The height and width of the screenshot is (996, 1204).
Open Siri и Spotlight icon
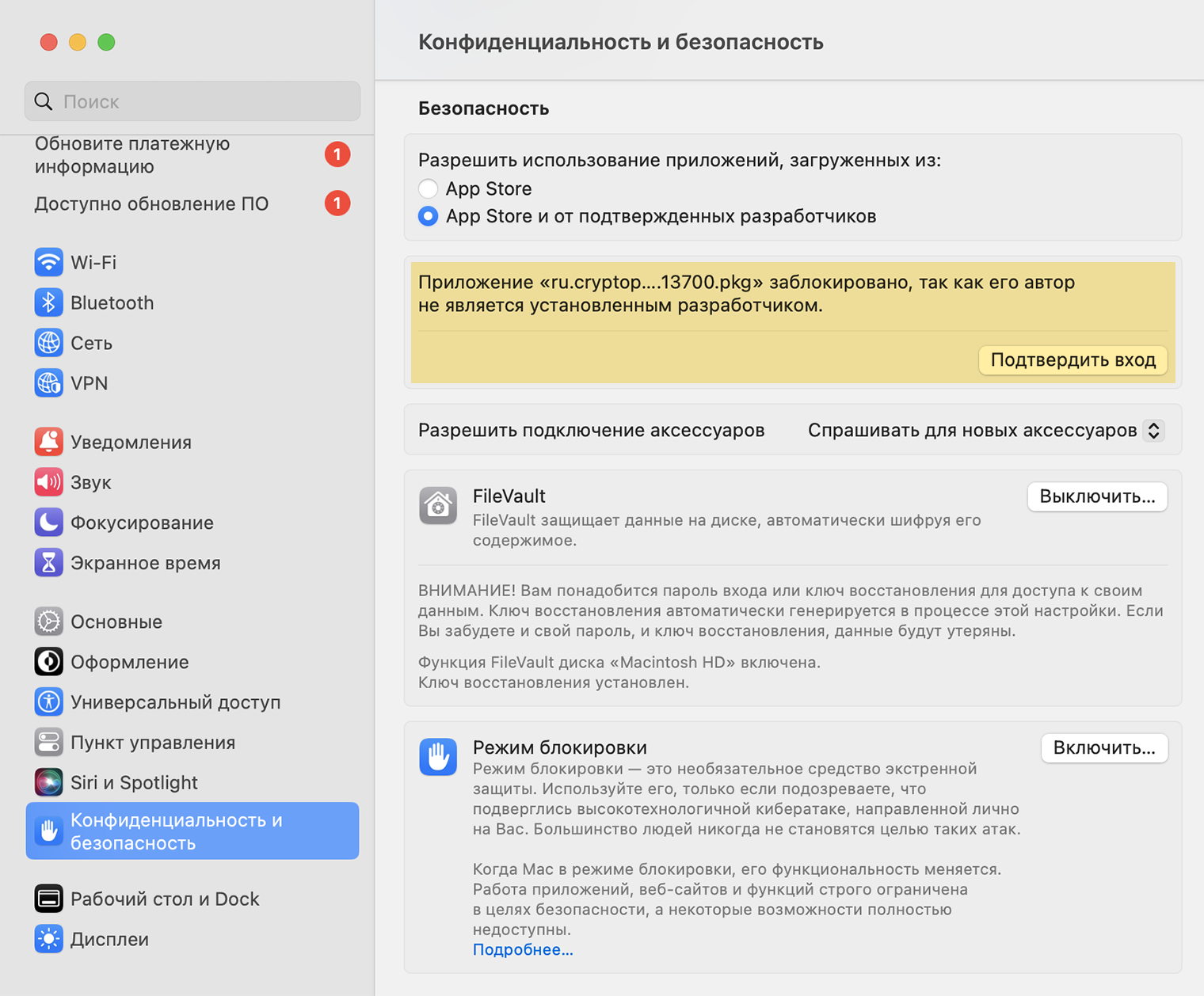tap(48, 782)
